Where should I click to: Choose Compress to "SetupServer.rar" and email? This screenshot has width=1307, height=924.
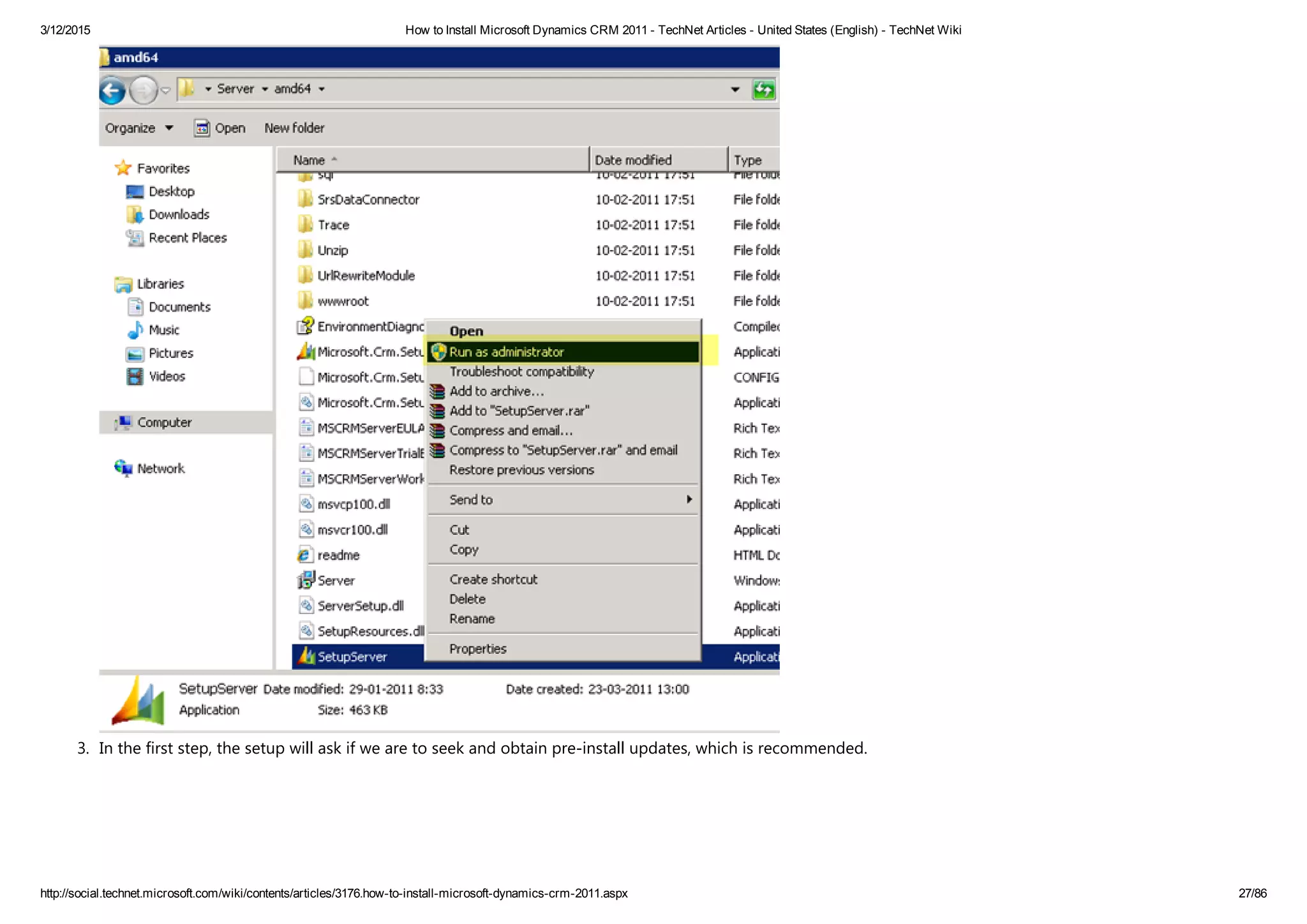(x=564, y=451)
